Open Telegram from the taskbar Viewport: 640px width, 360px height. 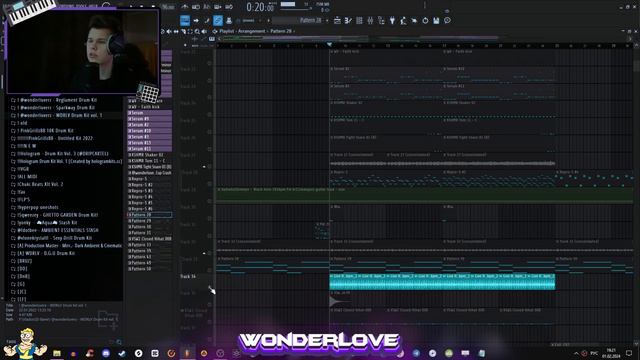[x=416, y=353]
